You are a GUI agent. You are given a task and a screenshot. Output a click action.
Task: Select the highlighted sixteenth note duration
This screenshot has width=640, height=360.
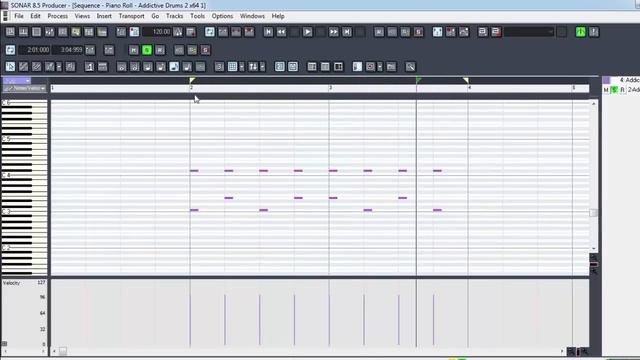pos(174,67)
